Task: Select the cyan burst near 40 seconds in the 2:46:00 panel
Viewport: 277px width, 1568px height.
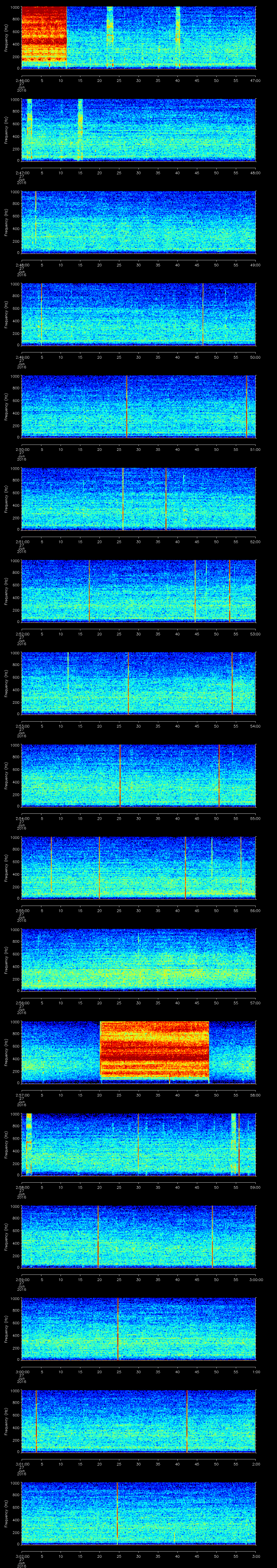Action: tap(178, 34)
